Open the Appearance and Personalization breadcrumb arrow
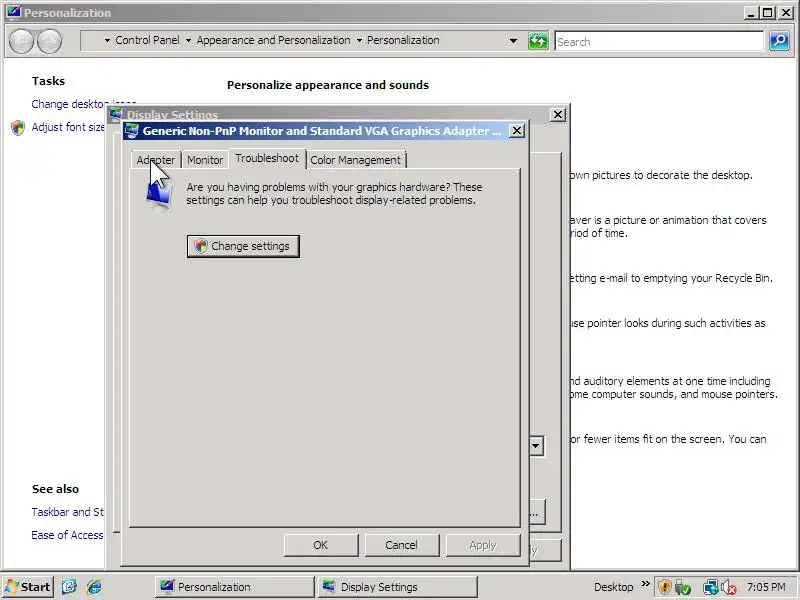The width and height of the screenshot is (800, 600). point(359,40)
